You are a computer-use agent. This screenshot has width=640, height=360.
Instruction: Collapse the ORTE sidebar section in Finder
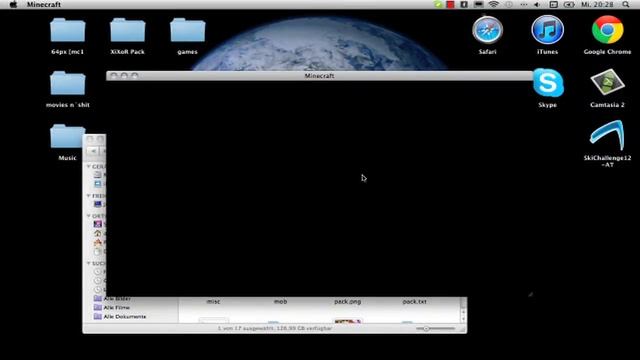tap(89, 216)
